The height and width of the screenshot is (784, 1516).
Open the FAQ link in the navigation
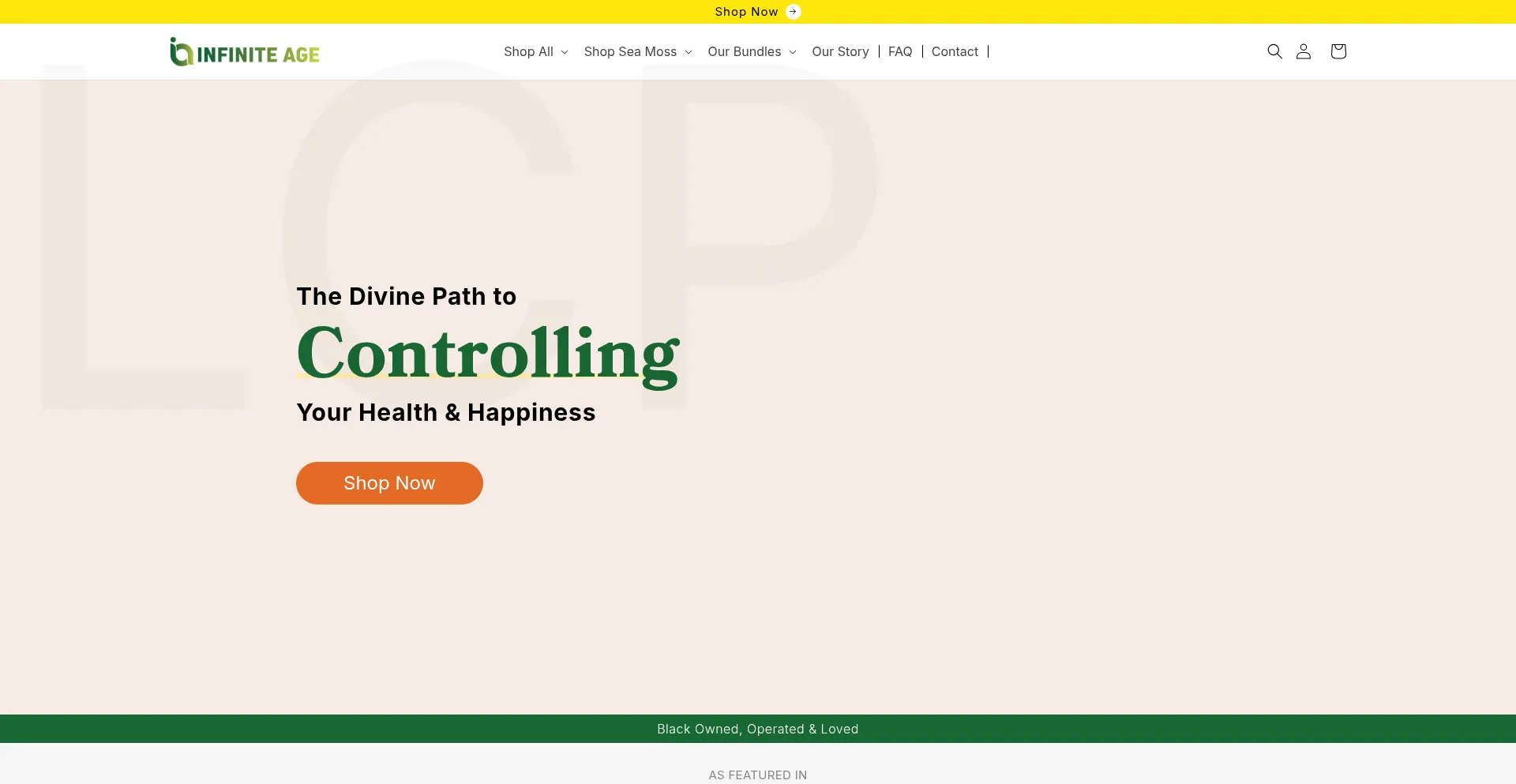click(900, 51)
